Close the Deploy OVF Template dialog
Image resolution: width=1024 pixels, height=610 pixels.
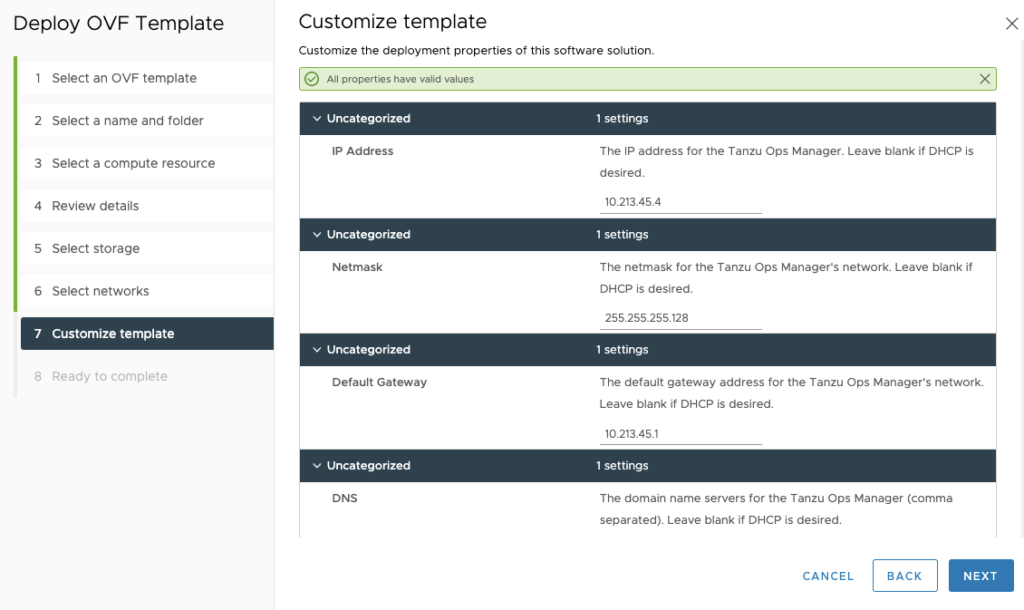1012,24
